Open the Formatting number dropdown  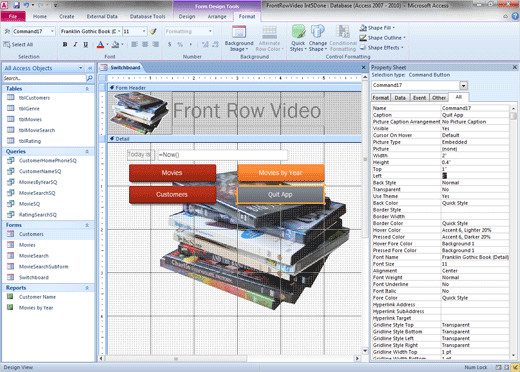(210, 31)
